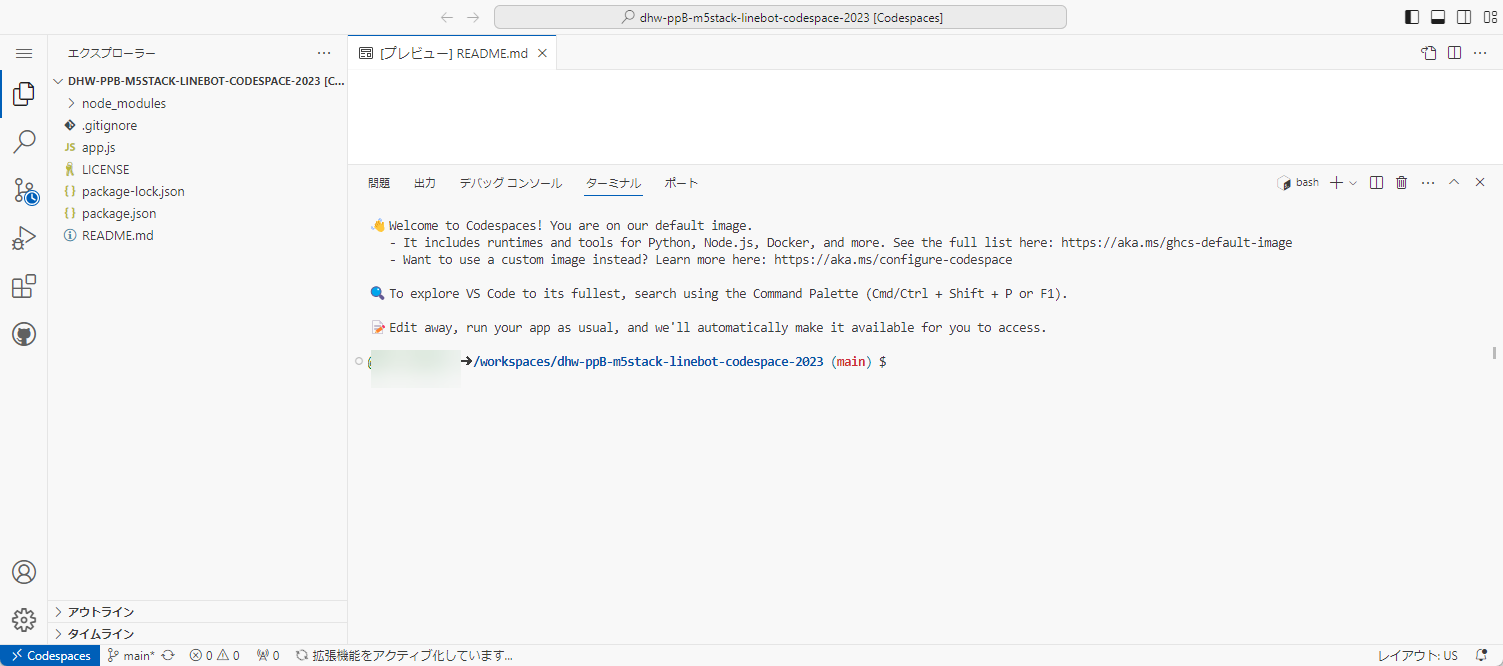1503x666 pixels.
Task: Open the Source Control view
Action: (24, 190)
